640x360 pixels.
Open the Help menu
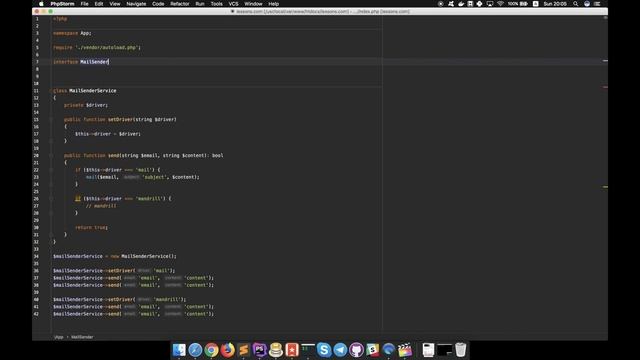273,4
